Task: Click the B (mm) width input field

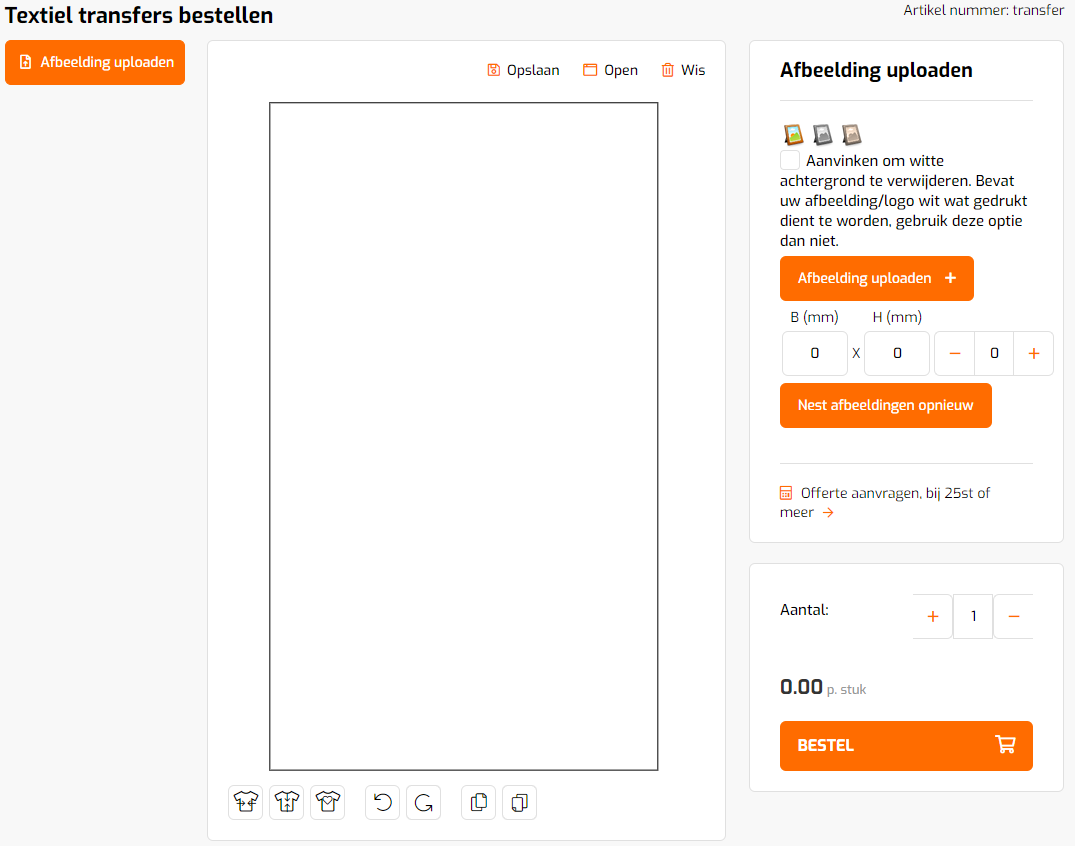Action: click(814, 353)
